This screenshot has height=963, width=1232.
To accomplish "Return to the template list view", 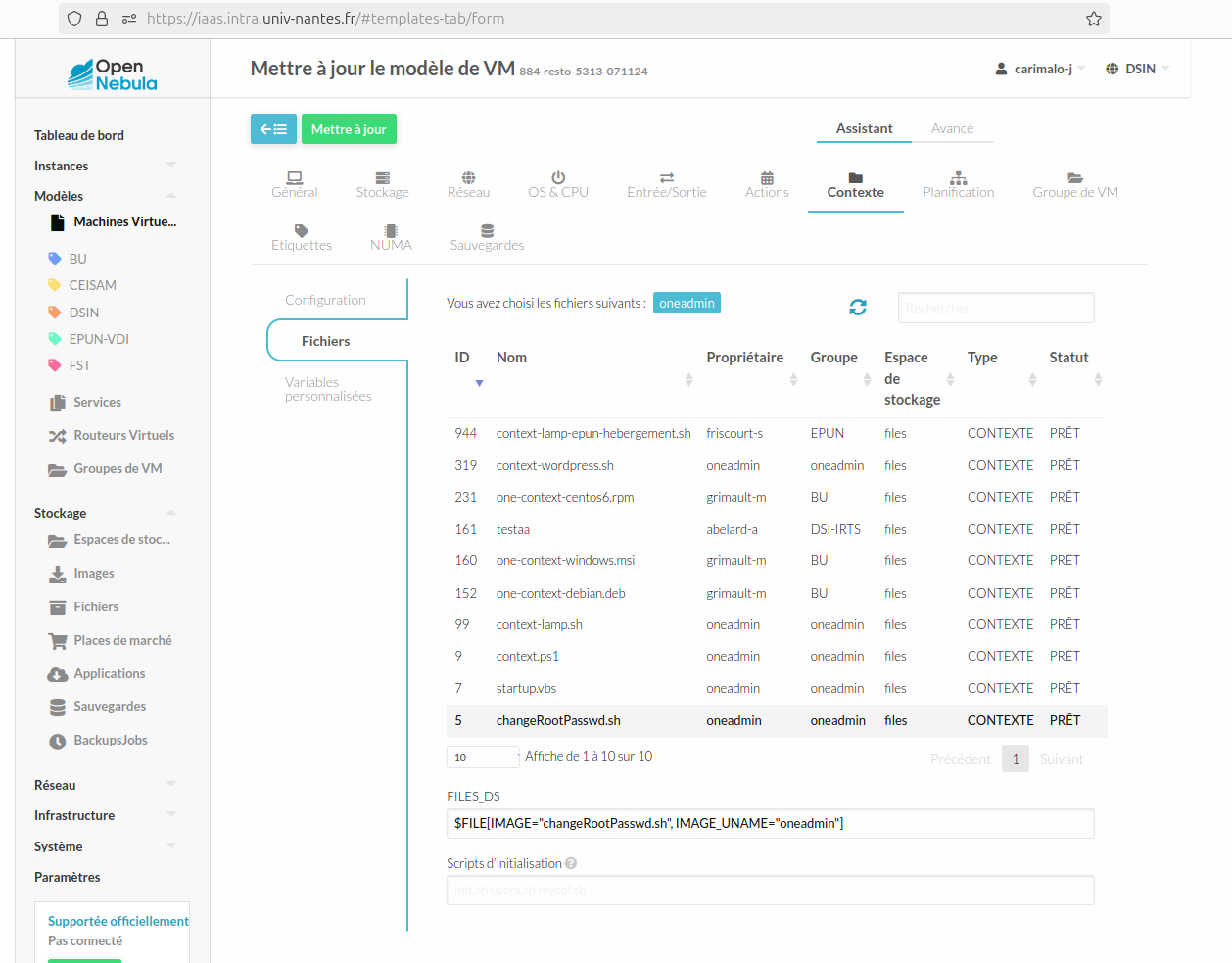I will [273, 128].
